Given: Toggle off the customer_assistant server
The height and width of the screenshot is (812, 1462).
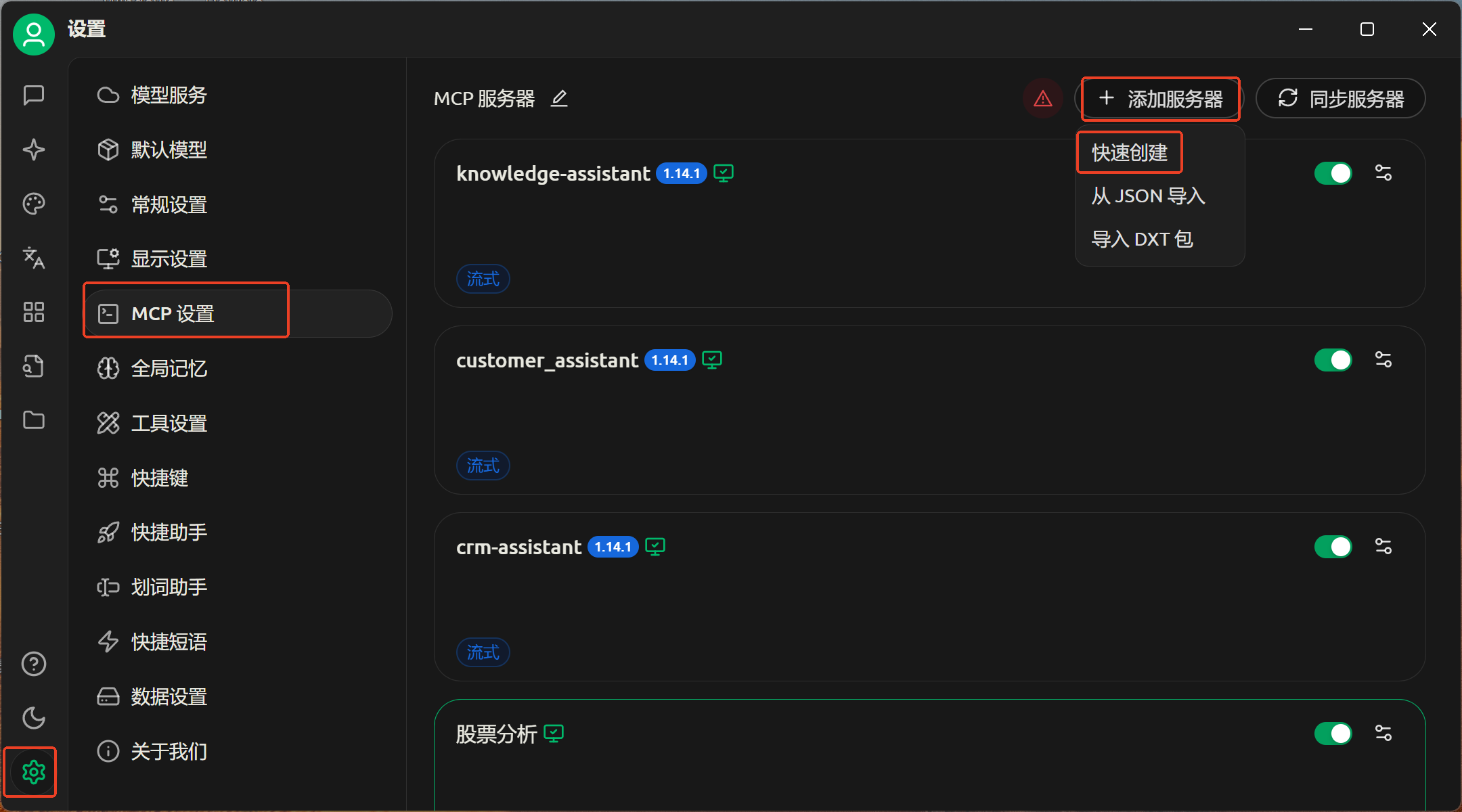Looking at the screenshot, I should coord(1332,360).
